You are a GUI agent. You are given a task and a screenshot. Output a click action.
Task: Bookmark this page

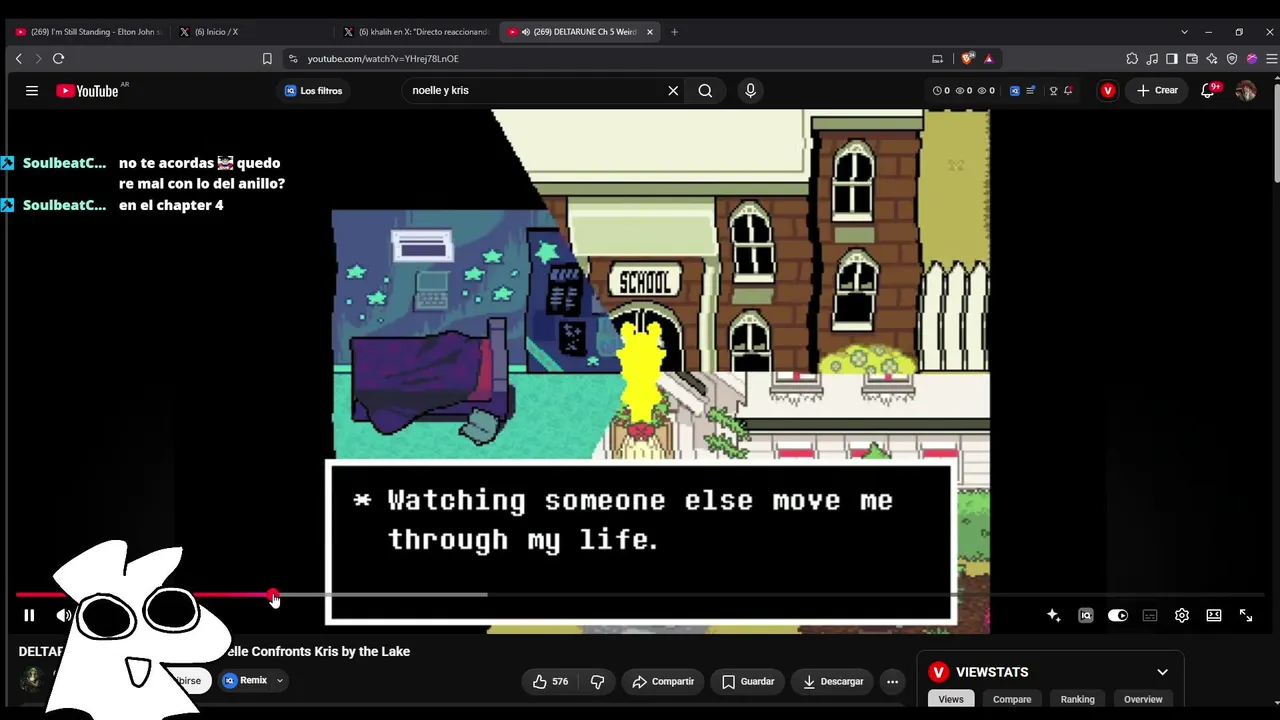[x=267, y=59]
